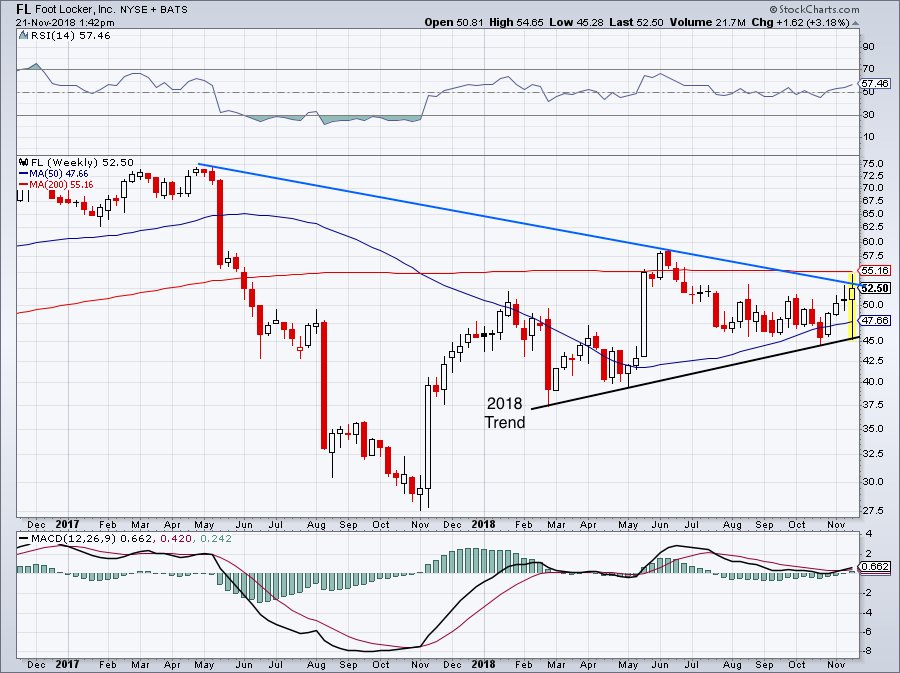Viewport: 900px width, 673px height.
Task: Click the 90 level on RSI axis
Action: point(868,47)
